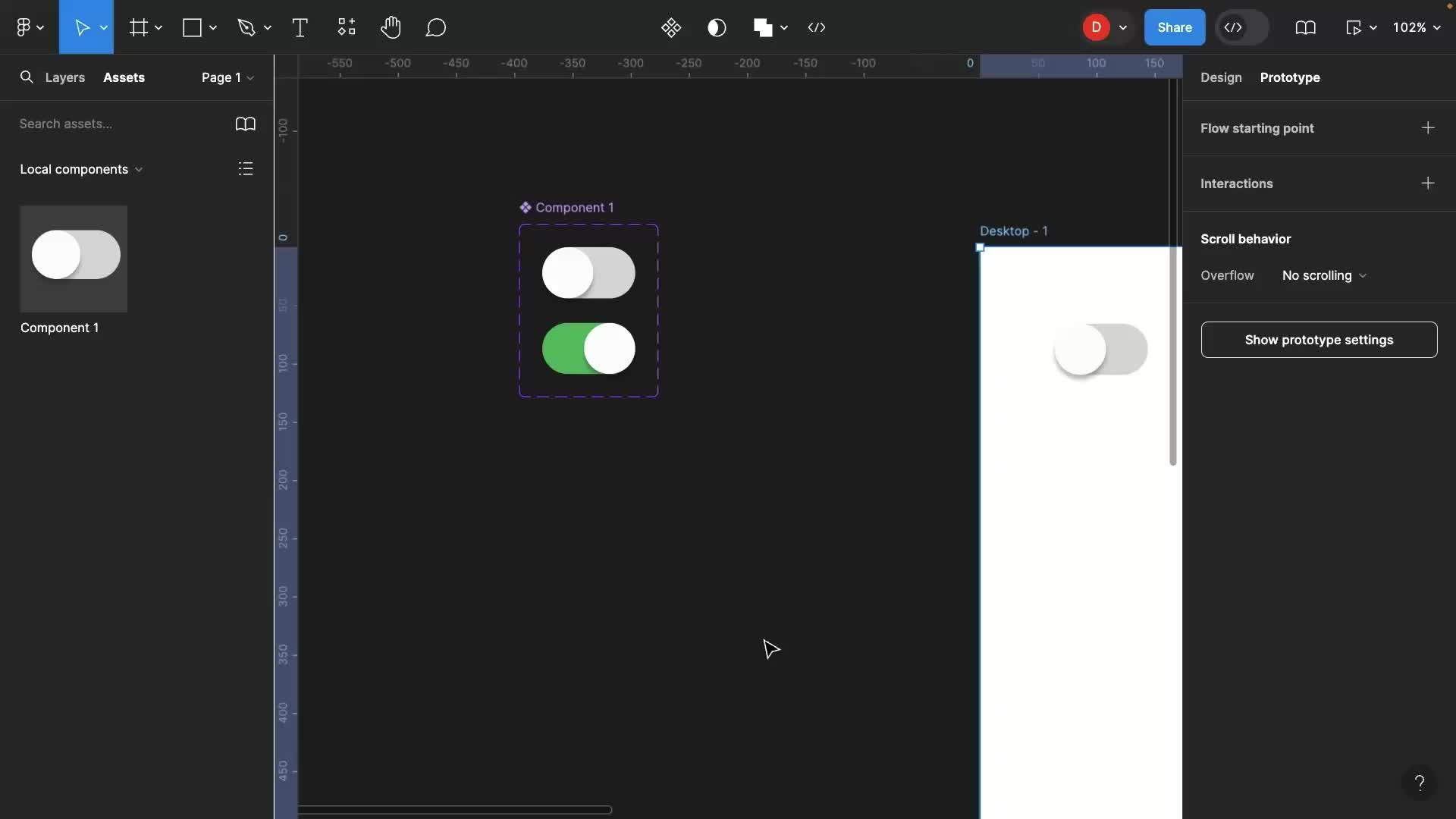Toggle Dev Mode switch in toolbar

coord(1241,27)
